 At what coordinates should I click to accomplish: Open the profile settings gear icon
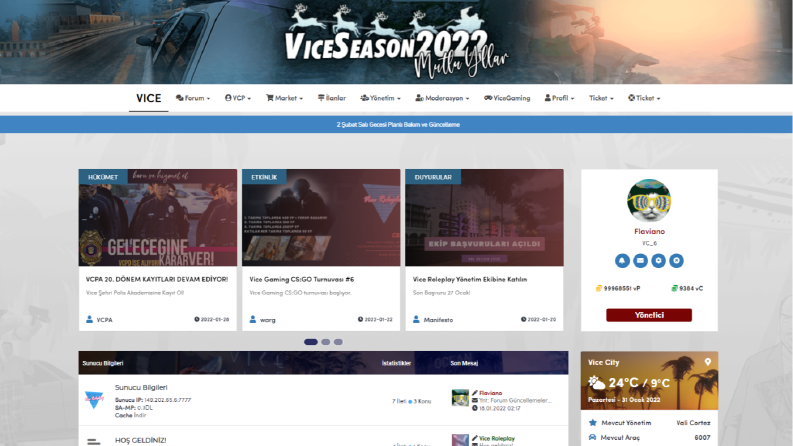point(658,260)
